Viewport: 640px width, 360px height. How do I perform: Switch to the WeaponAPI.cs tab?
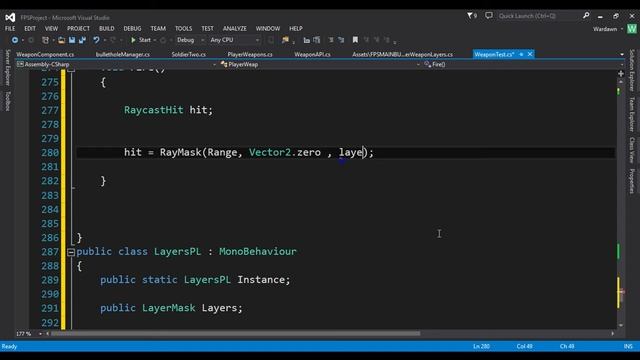312,54
